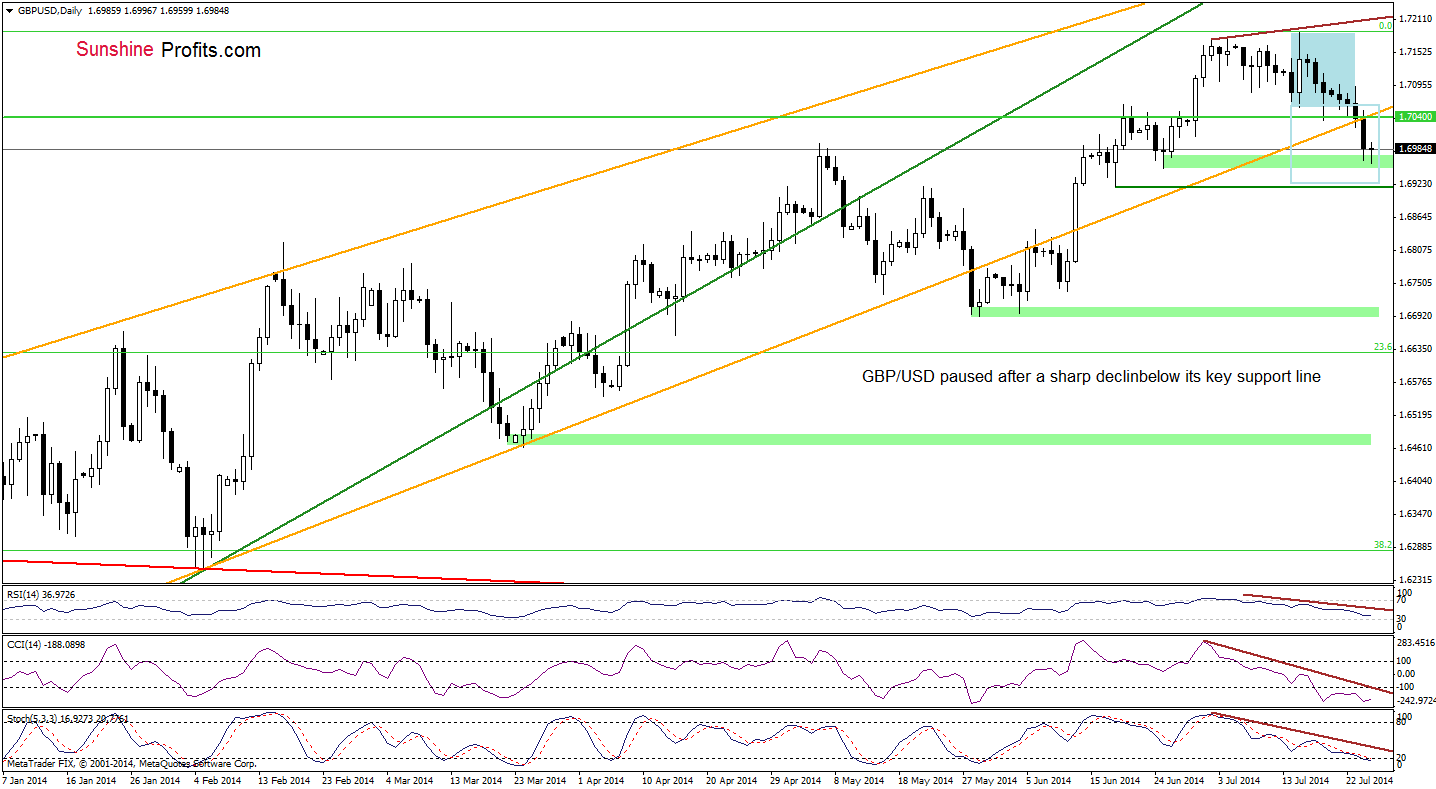Select the RSI(14) 36.9726 indicator label

pos(40,595)
